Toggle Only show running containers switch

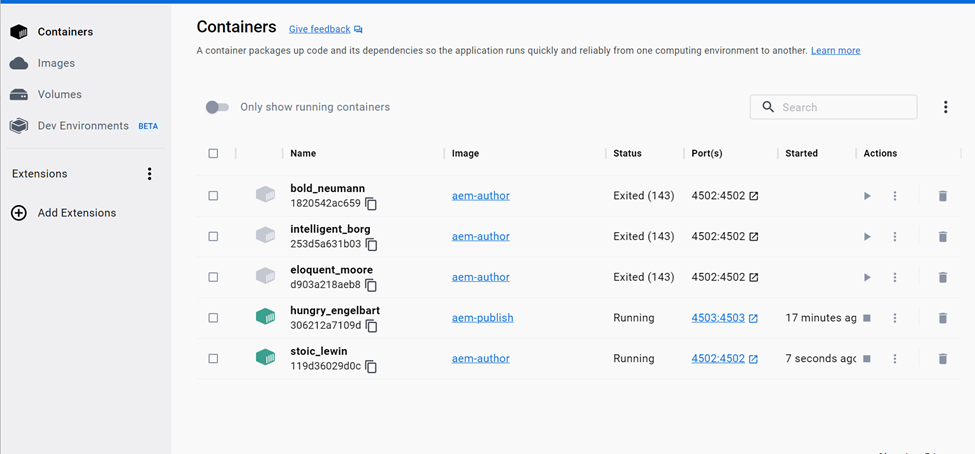click(217, 107)
